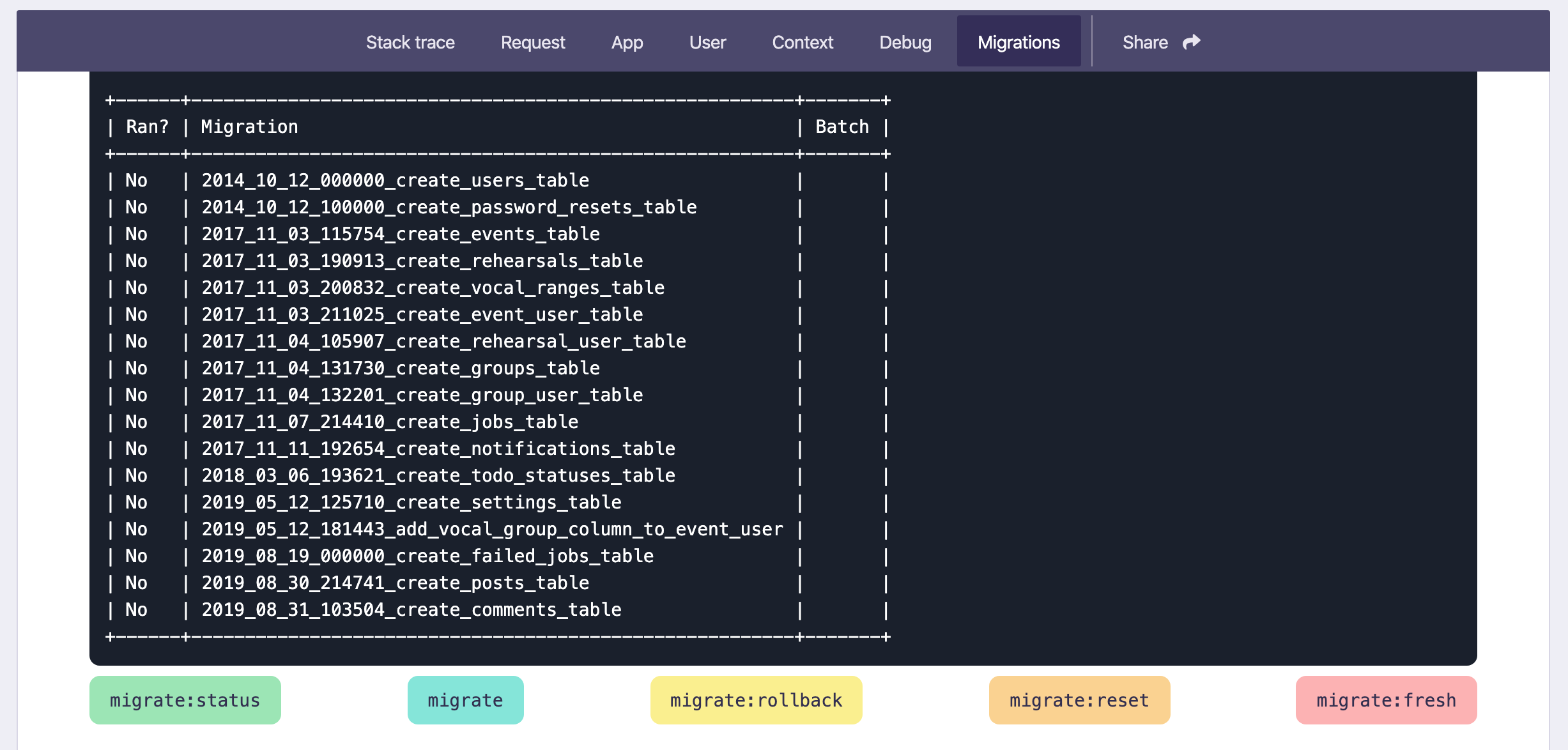The width and height of the screenshot is (1568, 750).
Task: Click the create_comments_table migration row
Action: click(411, 610)
